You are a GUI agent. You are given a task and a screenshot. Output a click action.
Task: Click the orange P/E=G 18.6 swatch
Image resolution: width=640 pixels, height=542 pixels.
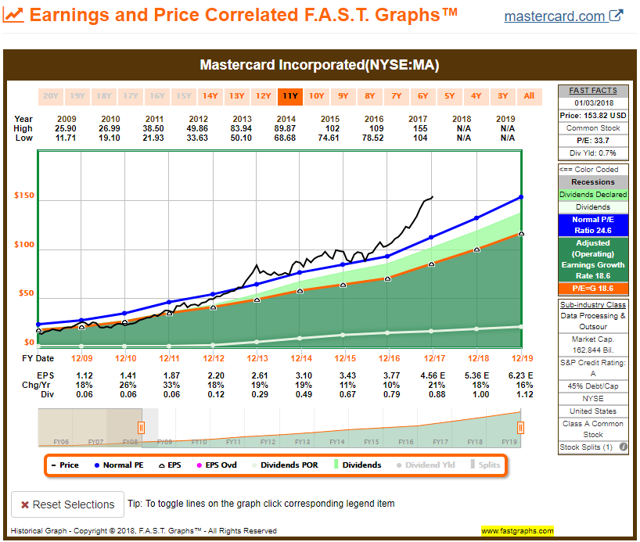coord(593,288)
